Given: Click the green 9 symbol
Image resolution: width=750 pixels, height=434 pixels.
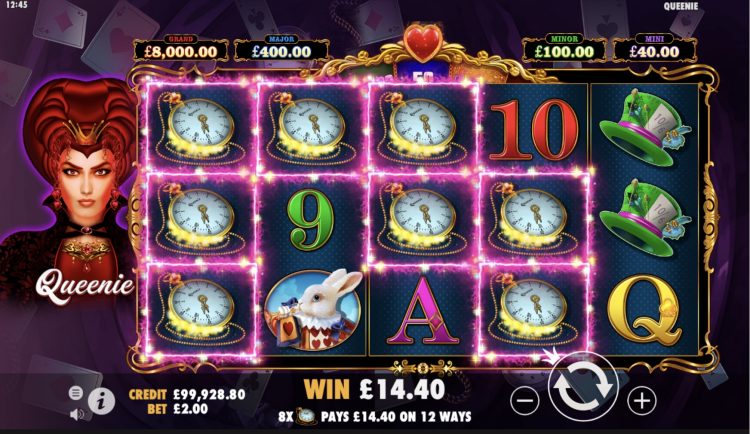Looking at the screenshot, I should 311,220.
